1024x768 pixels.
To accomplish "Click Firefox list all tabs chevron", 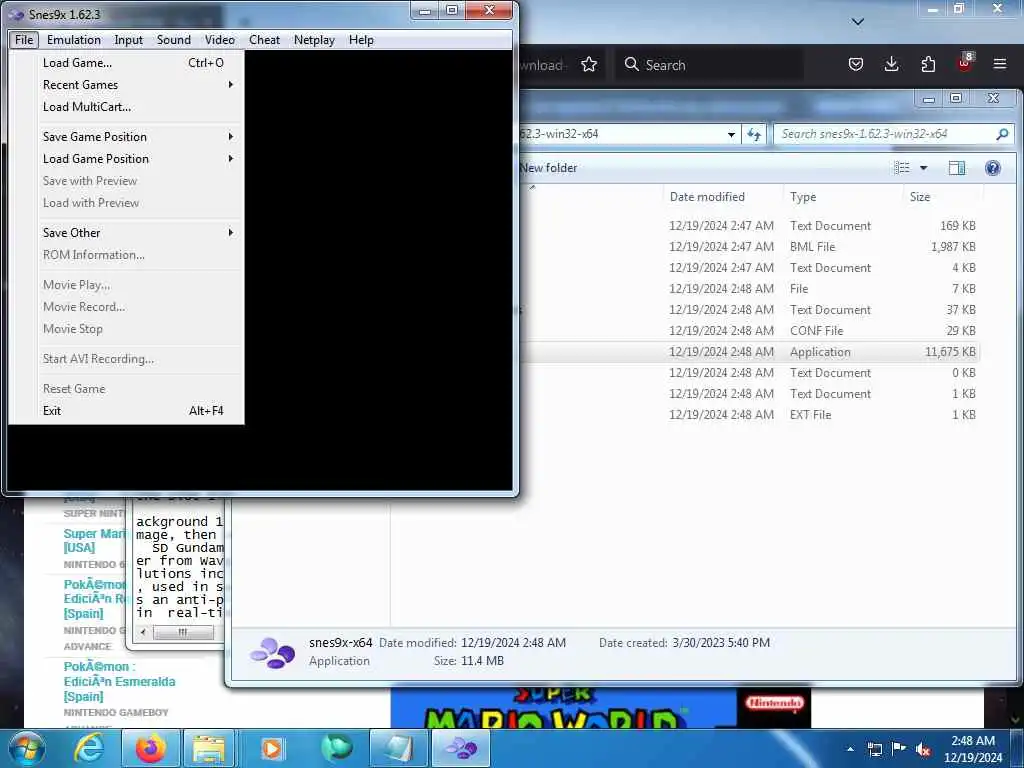I will [x=858, y=22].
